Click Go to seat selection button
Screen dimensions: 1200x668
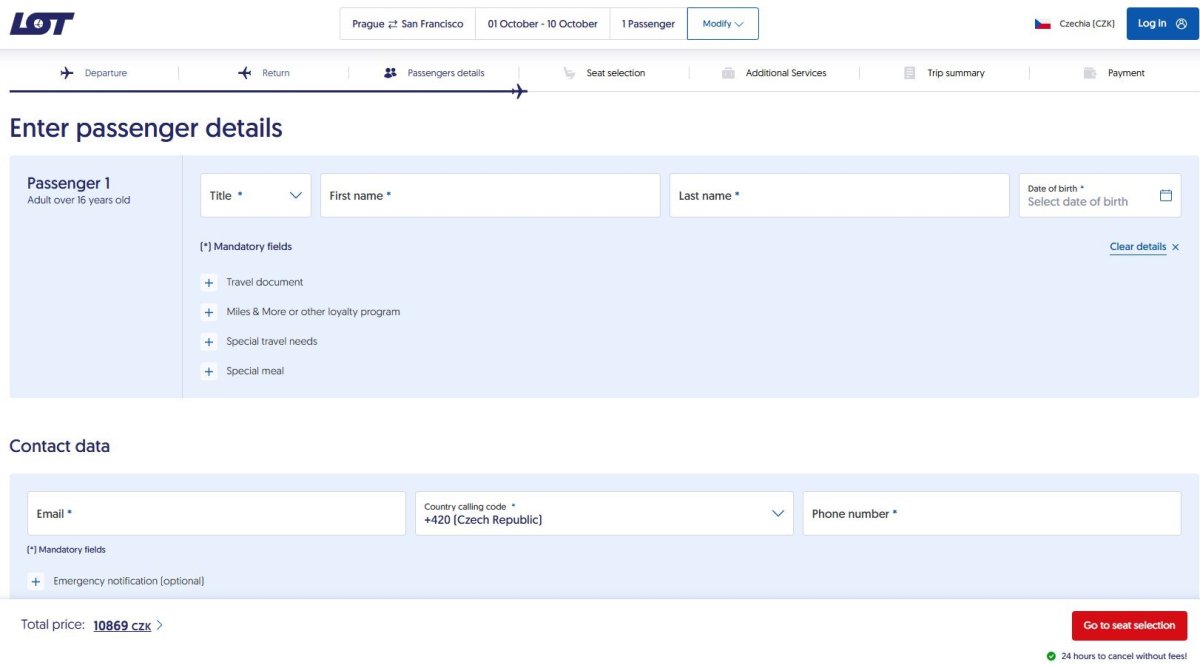tap(1129, 626)
